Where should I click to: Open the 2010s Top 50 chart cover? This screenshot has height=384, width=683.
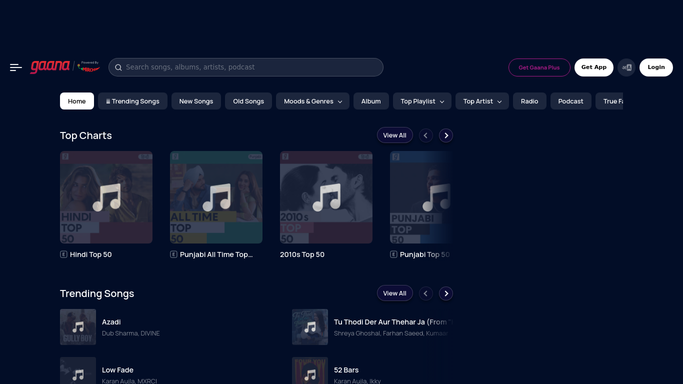click(326, 197)
